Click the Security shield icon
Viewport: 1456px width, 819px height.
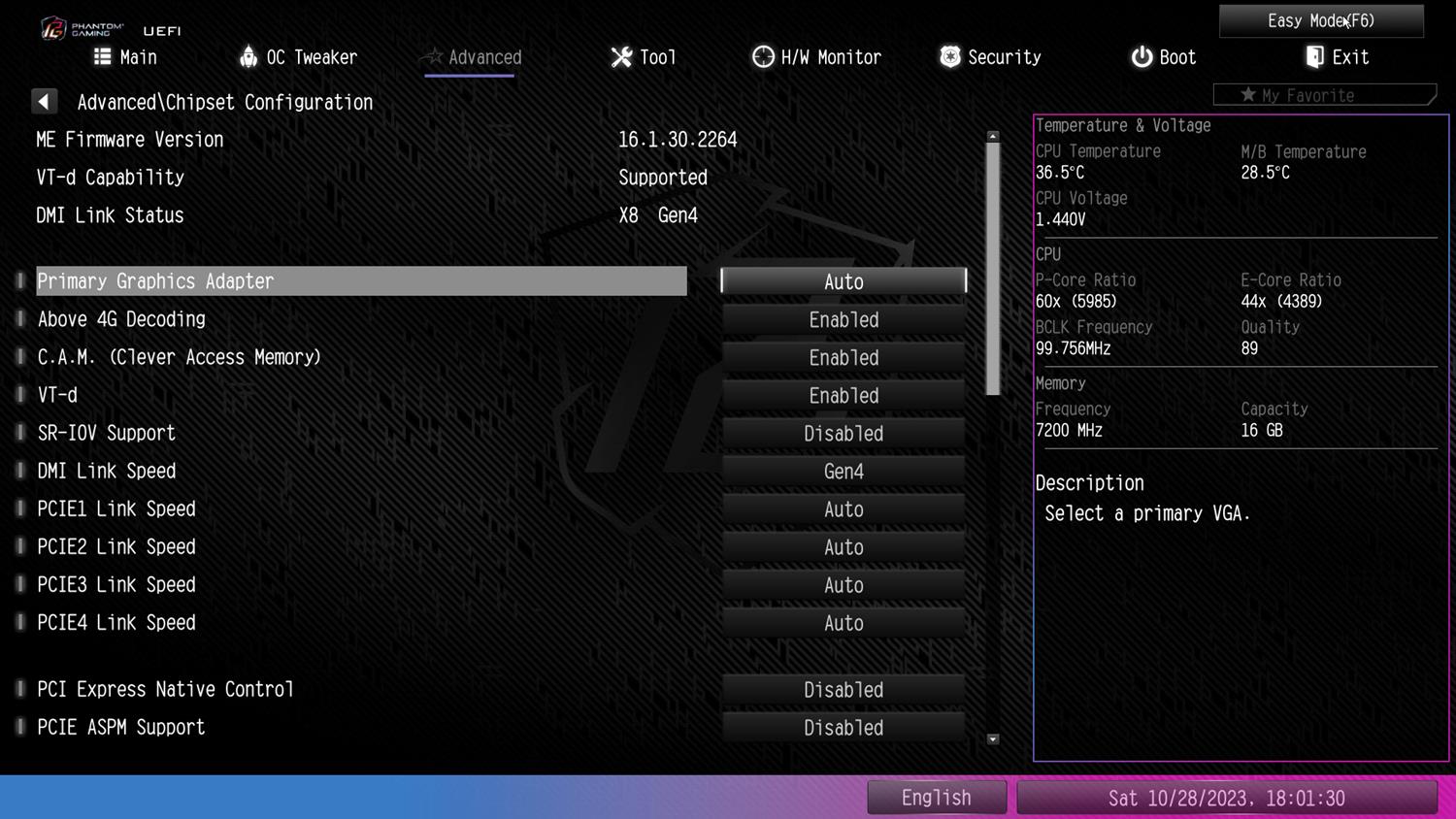(949, 57)
